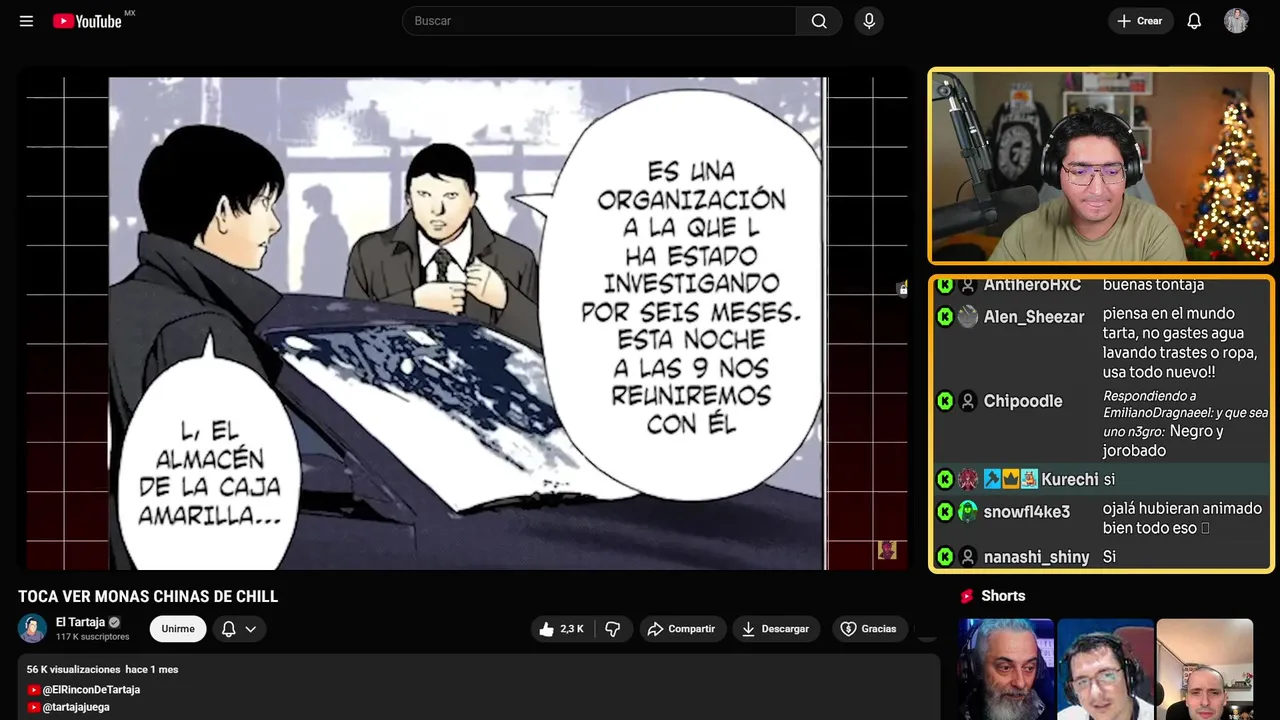The image size is (1280, 720).
Task: Open notifications bell in header
Action: tap(1194, 21)
